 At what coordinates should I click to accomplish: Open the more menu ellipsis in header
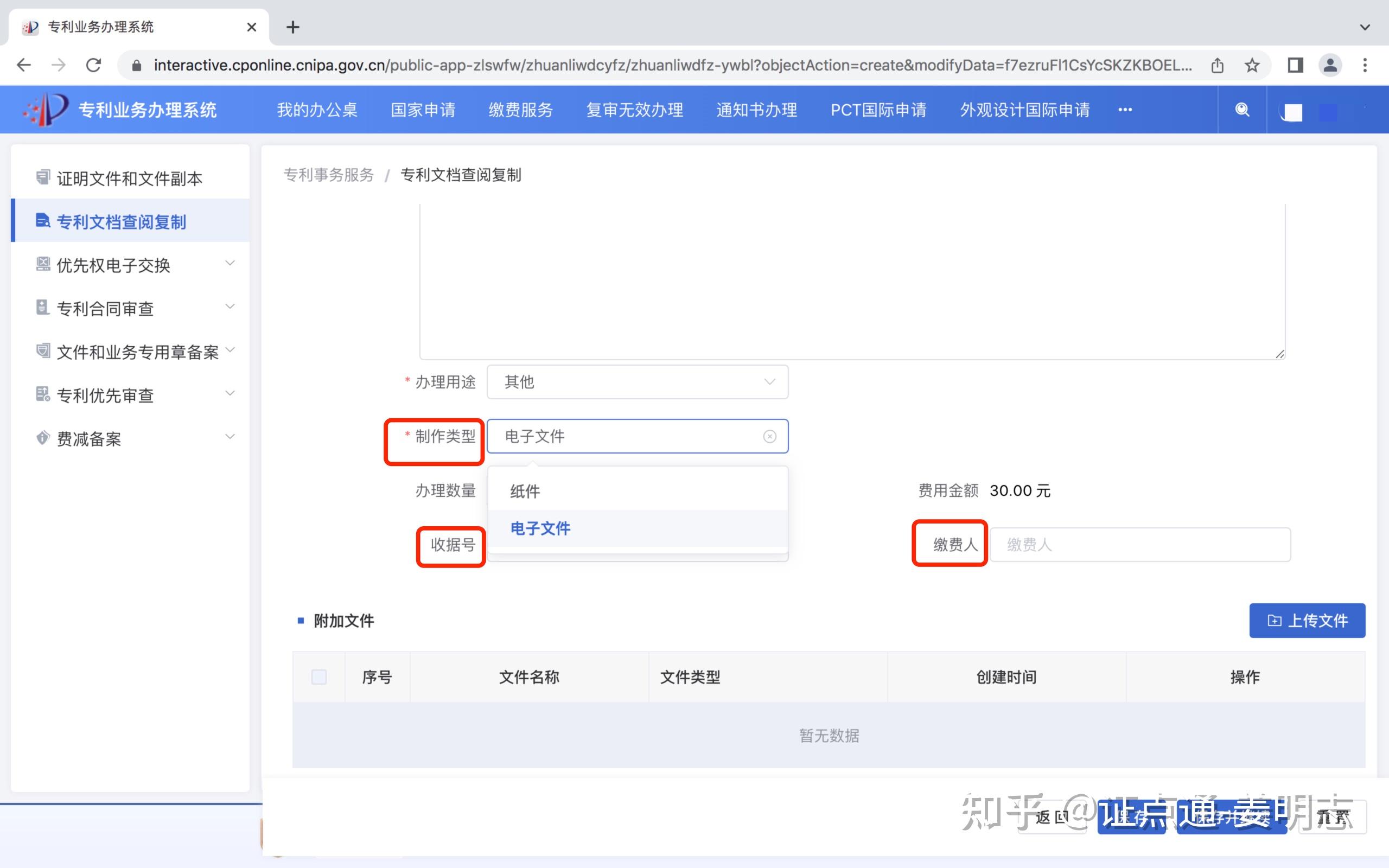pyautogui.click(x=1125, y=110)
